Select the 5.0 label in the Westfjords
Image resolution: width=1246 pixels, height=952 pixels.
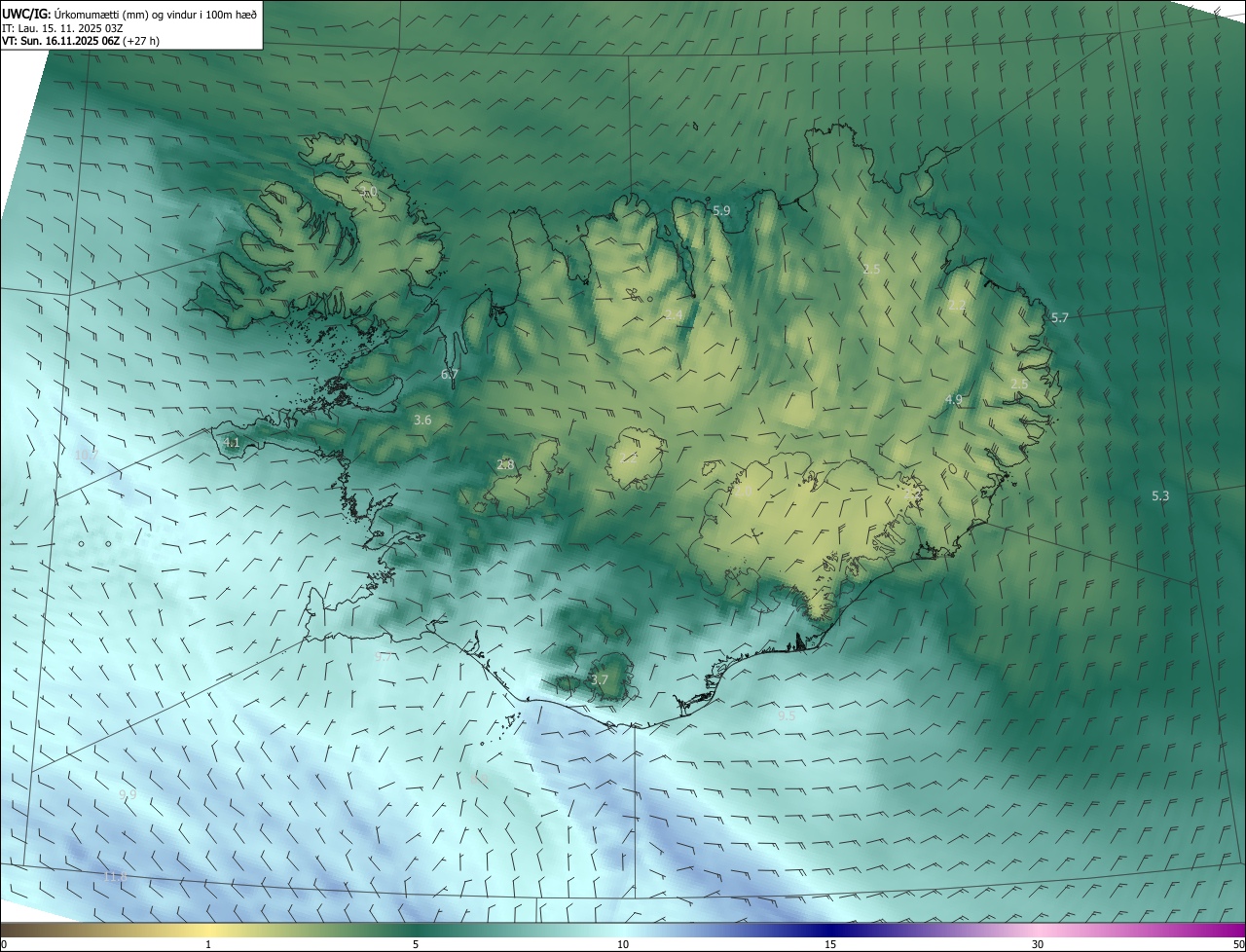pos(368,192)
